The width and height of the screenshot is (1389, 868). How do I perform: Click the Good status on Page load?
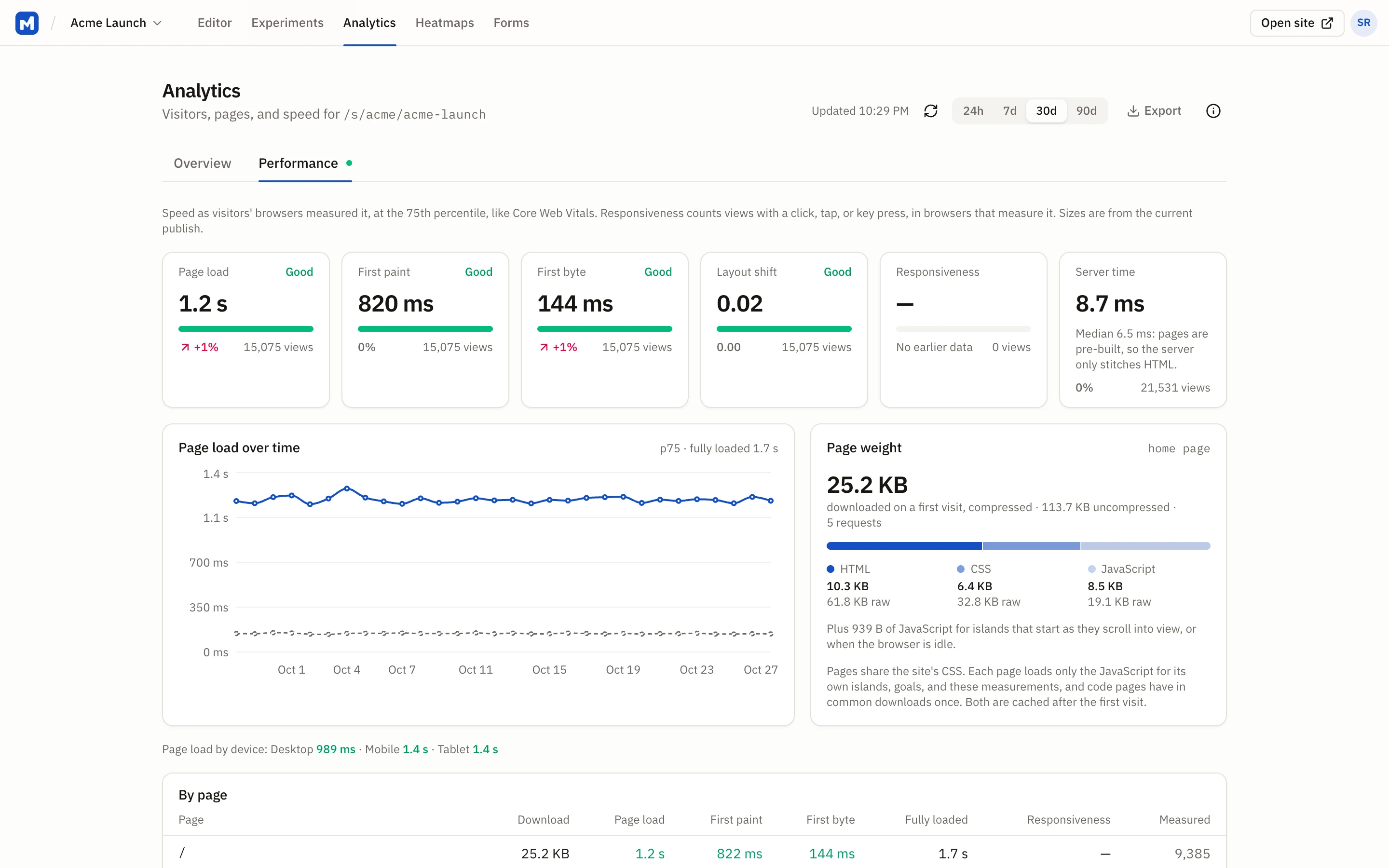(x=299, y=272)
